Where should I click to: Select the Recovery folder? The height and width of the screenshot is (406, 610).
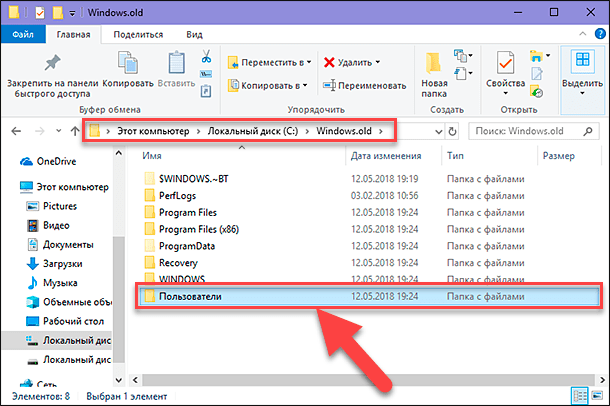point(171,263)
